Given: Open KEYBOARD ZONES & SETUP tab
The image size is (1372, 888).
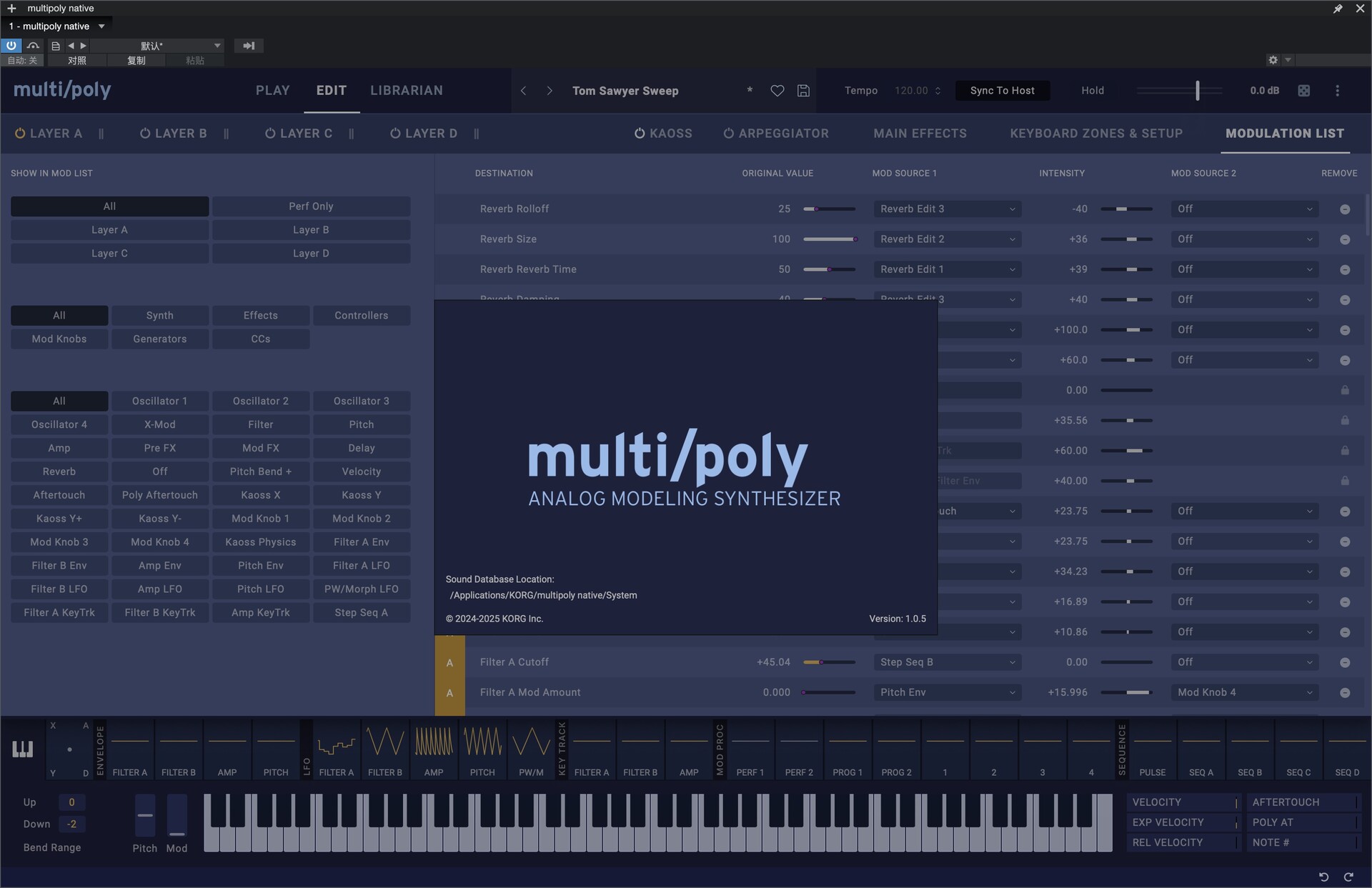Looking at the screenshot, I should point(1096,134).
